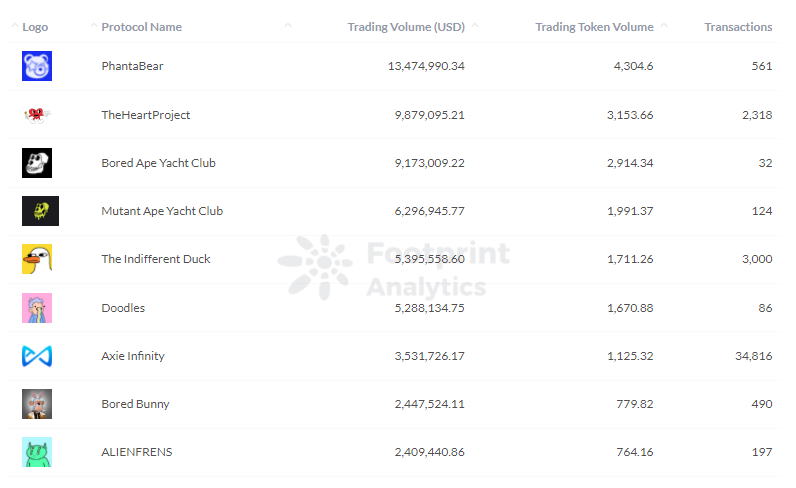Click the Bored Bunny logo thumbnail

pos(37,404)
